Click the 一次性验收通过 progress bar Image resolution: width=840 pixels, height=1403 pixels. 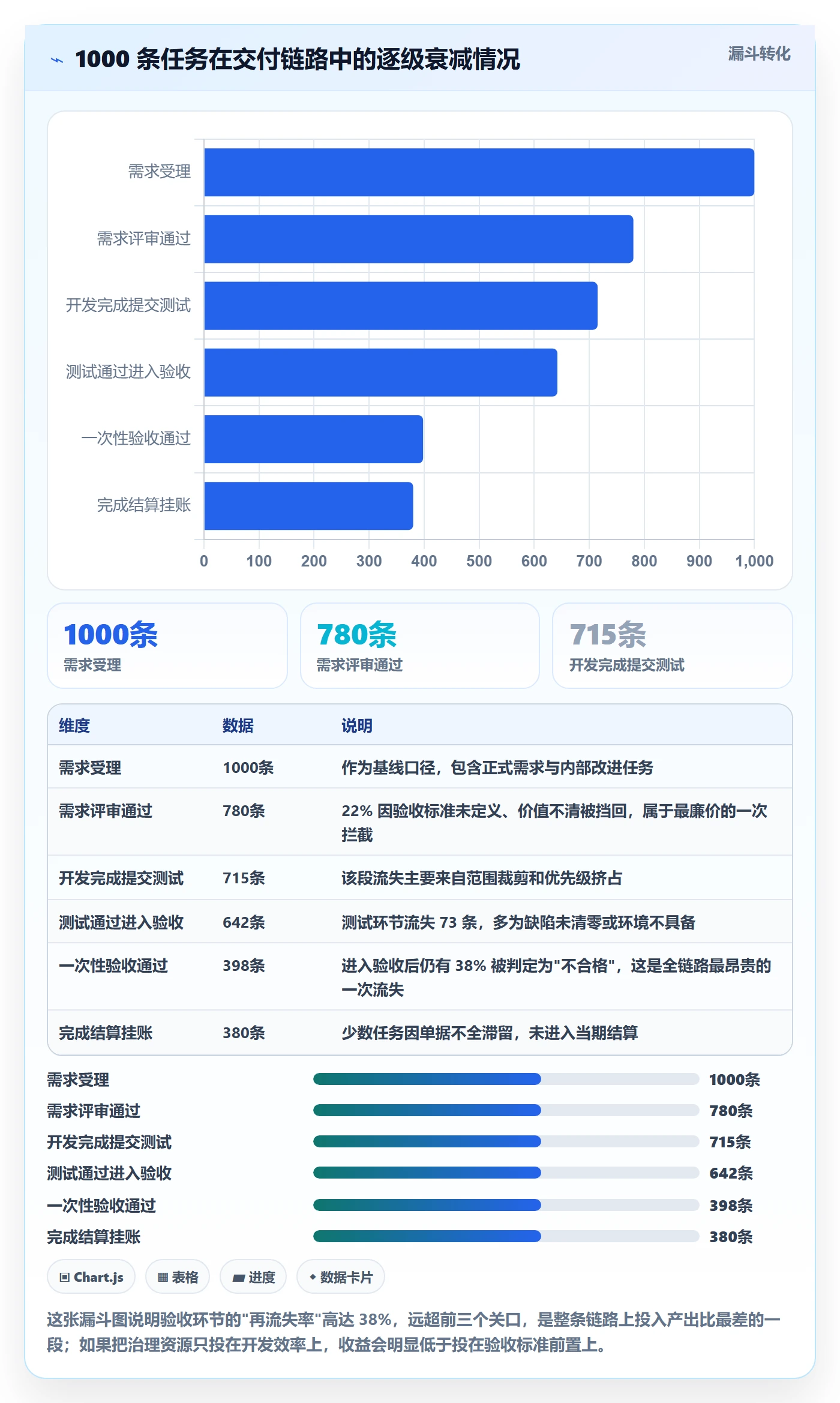(x=506, y=1205)
